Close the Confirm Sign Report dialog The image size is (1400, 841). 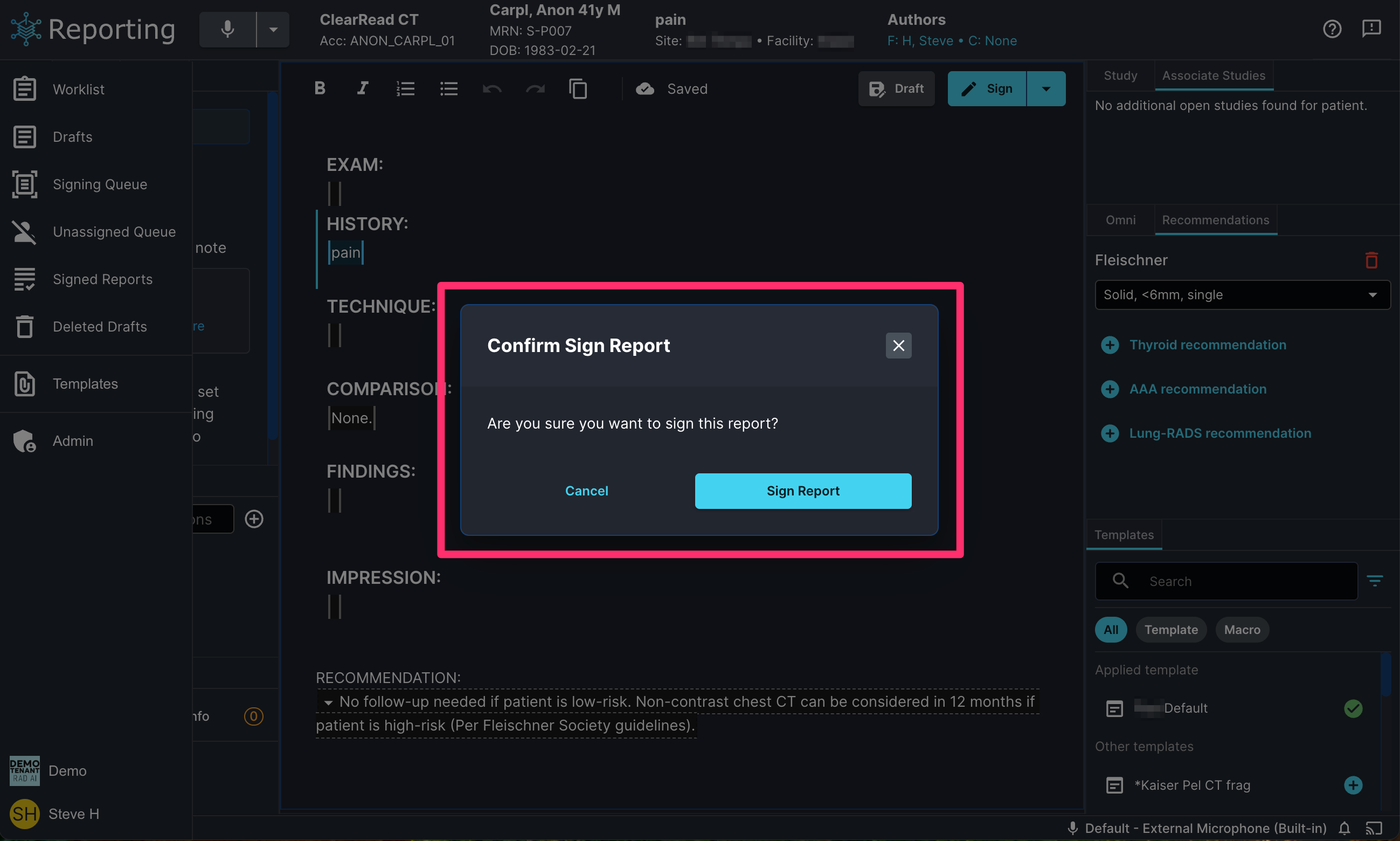[898, 345]
